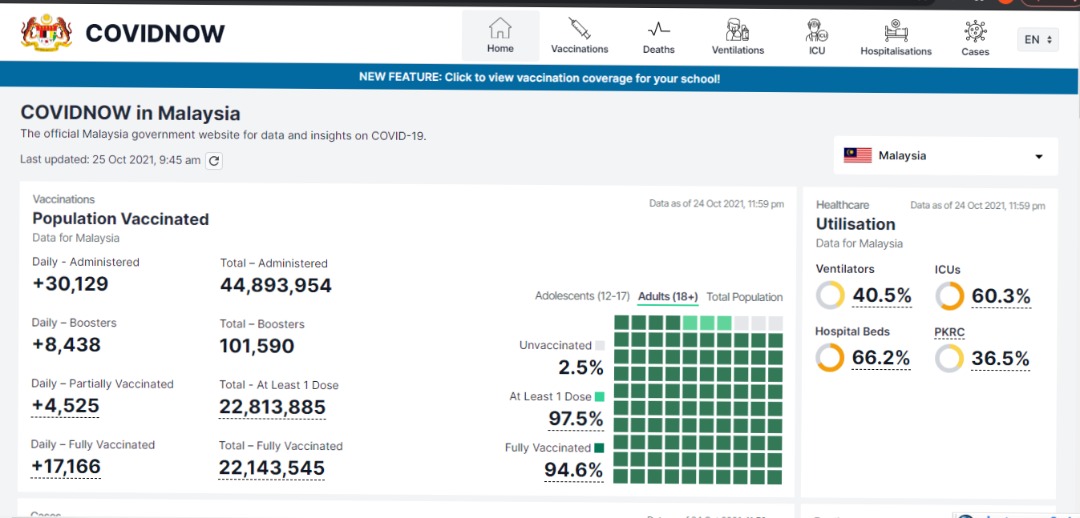Image resolution: width=1080 pixels, height=518 pixels.
Task: Open Deaths heartbeat line icon
Action: [x=658, y=29]
